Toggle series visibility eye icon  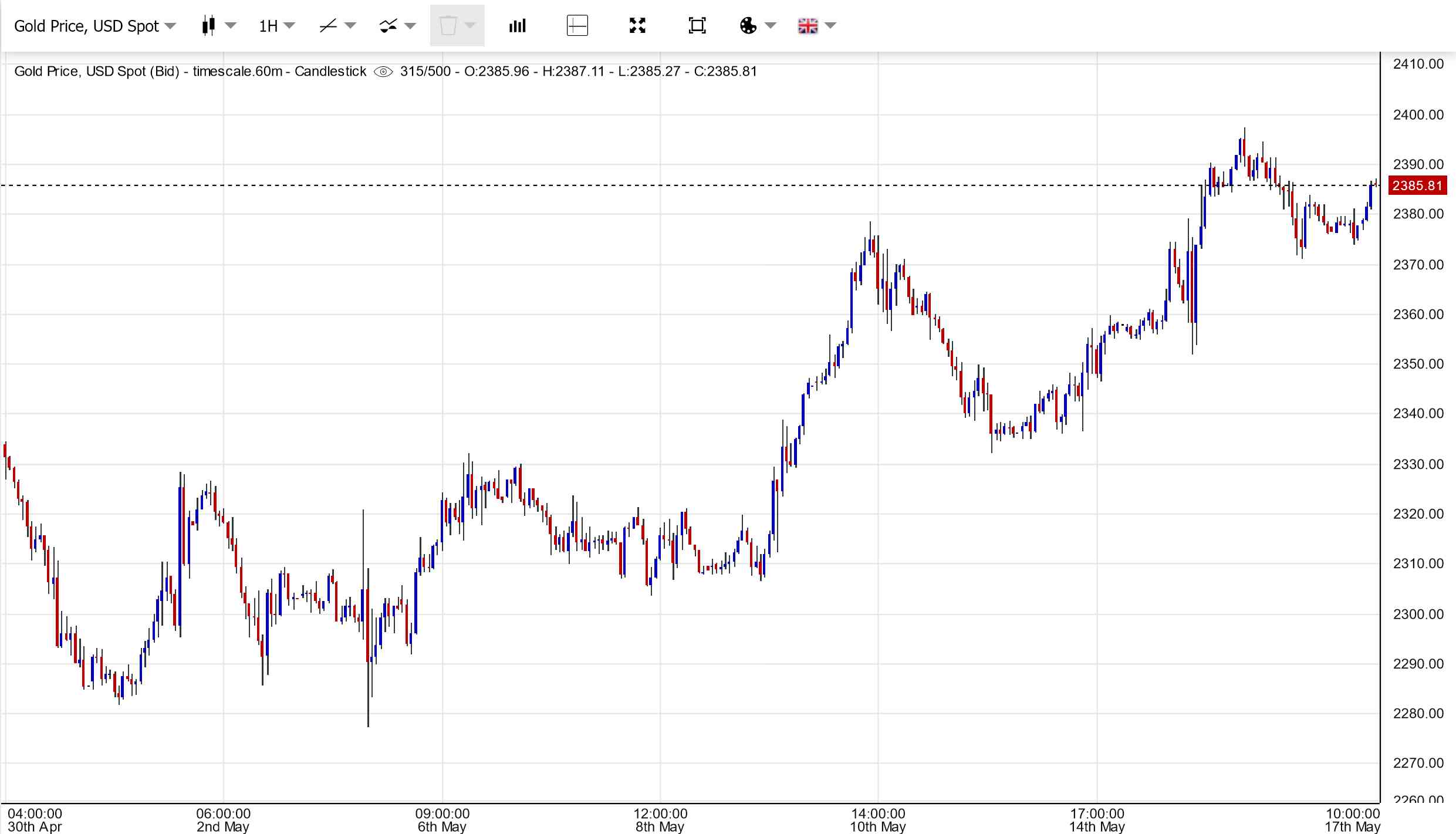point(383,72)
